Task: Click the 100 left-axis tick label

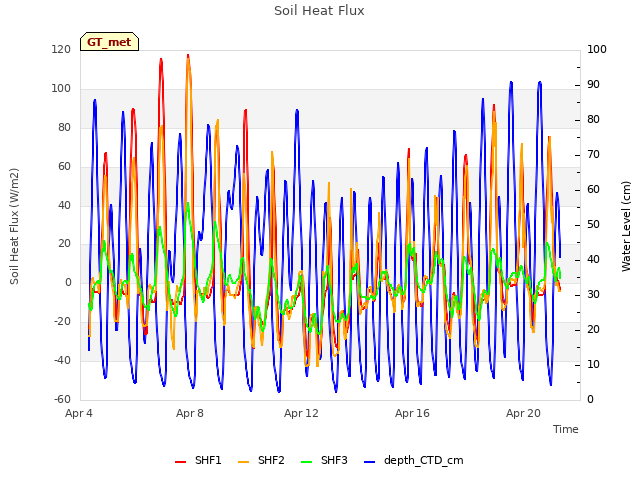Action: click(61, 89)
